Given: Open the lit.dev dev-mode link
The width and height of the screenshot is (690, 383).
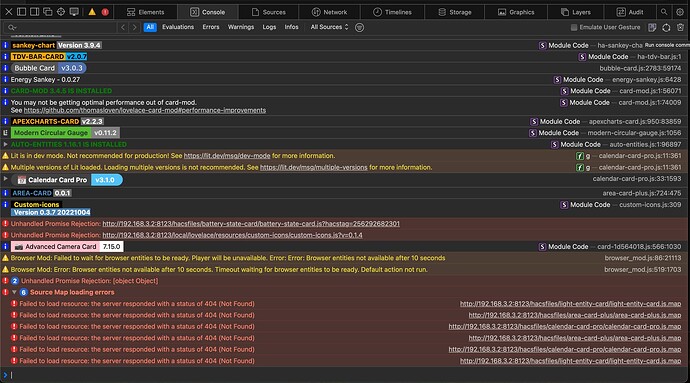Looking at the screenshot, I should [227, 156].
